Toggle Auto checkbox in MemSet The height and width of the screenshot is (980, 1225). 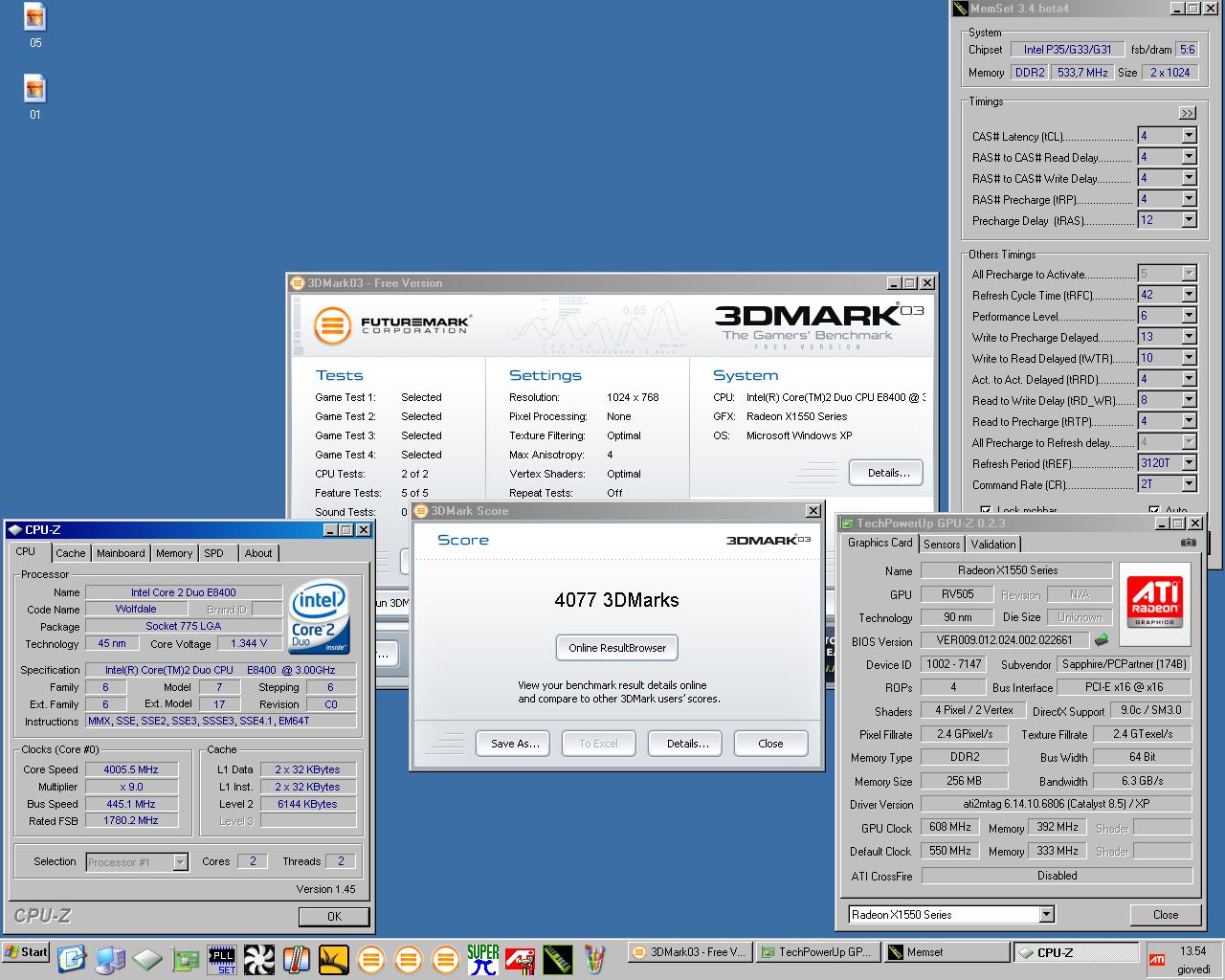1154,510
